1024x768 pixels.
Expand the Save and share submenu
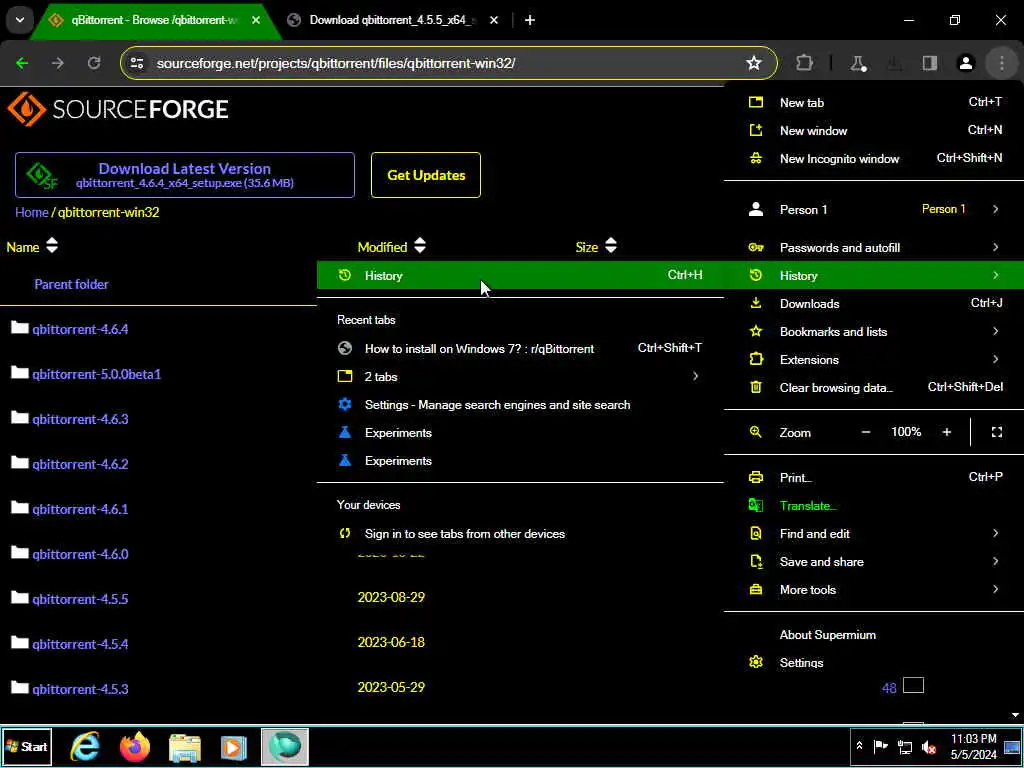pos(874,562)
